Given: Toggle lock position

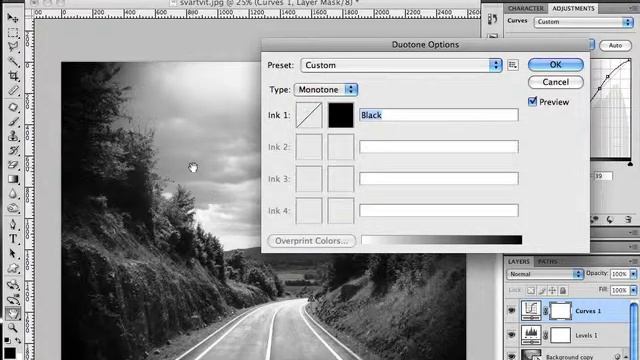Looking at the screenshot, I should pos(552,291).
